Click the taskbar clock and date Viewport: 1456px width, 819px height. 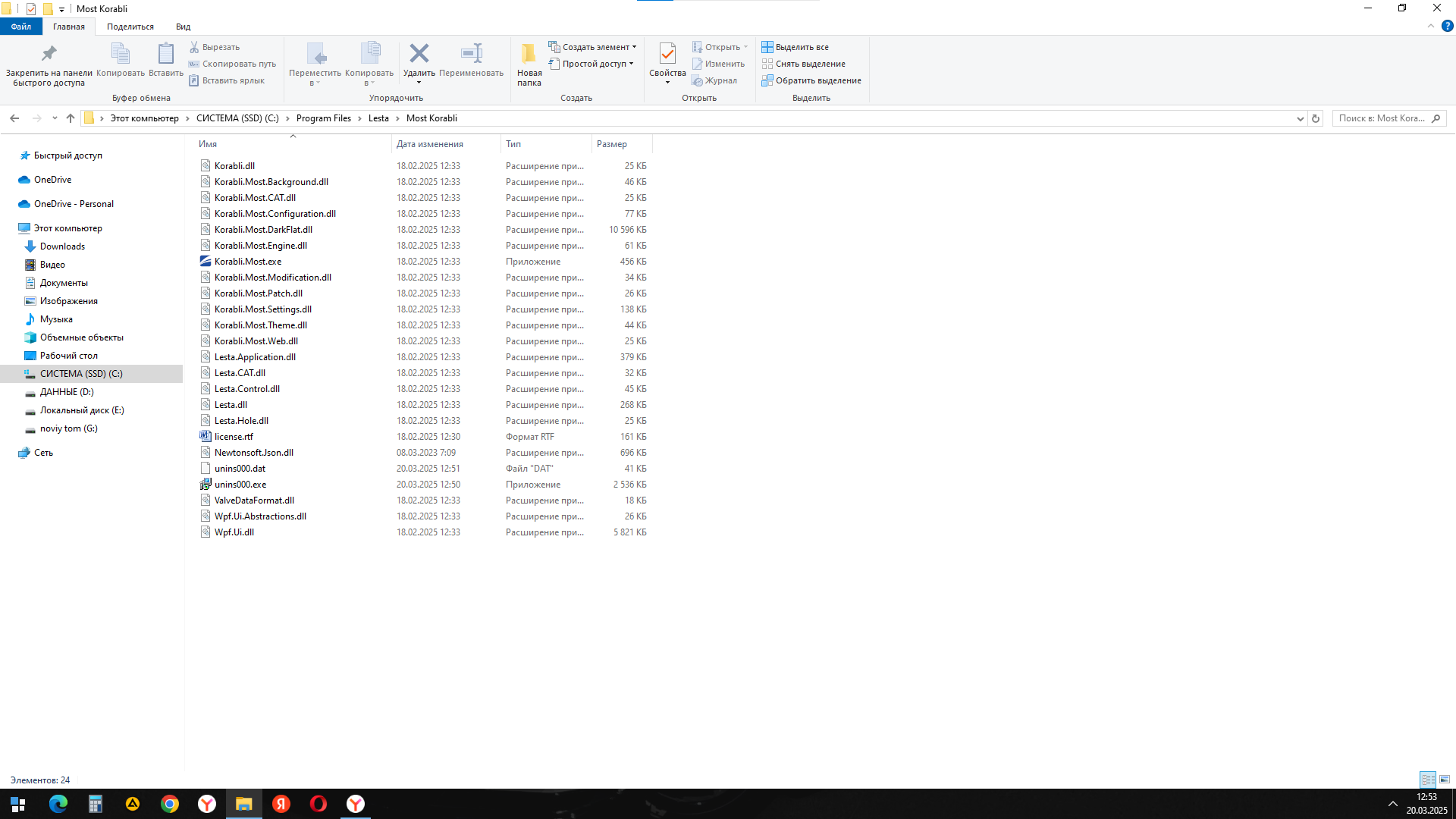pos(1426,804)
